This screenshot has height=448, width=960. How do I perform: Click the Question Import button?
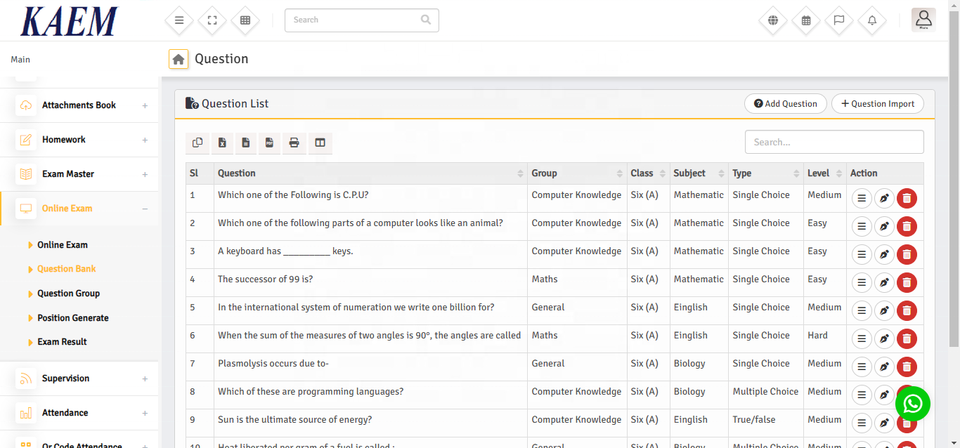coord(877,104)
